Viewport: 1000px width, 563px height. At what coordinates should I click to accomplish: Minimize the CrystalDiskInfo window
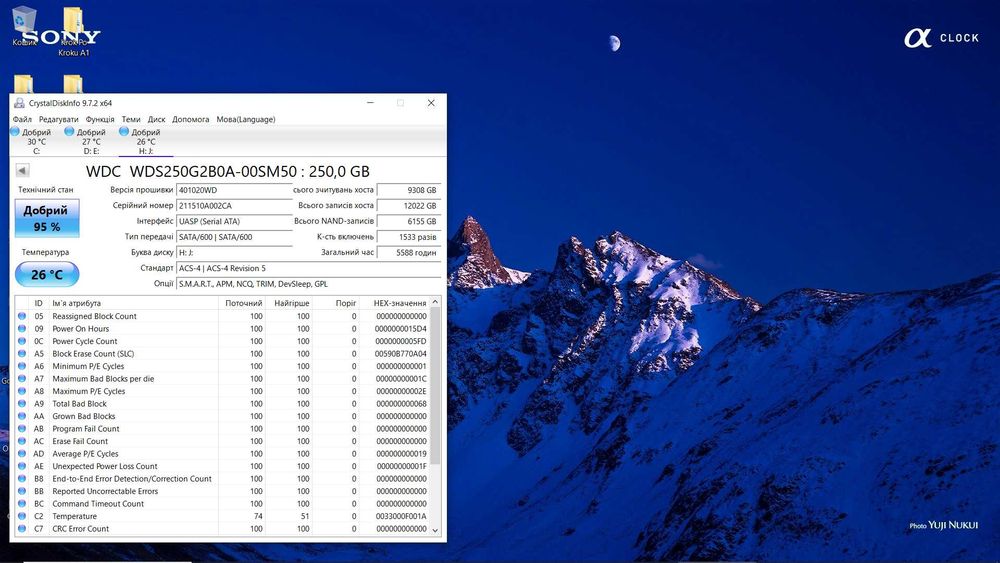(x=370, y=103)
